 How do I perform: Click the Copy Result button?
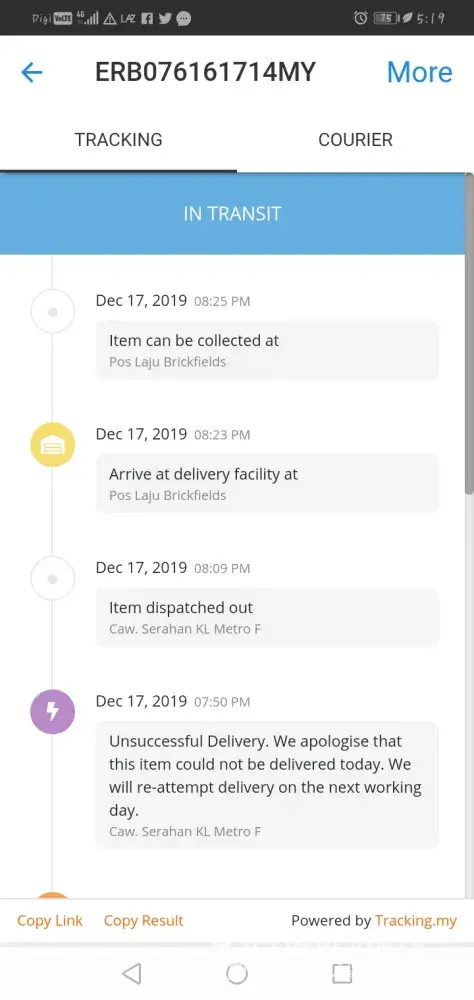(144, 920)
